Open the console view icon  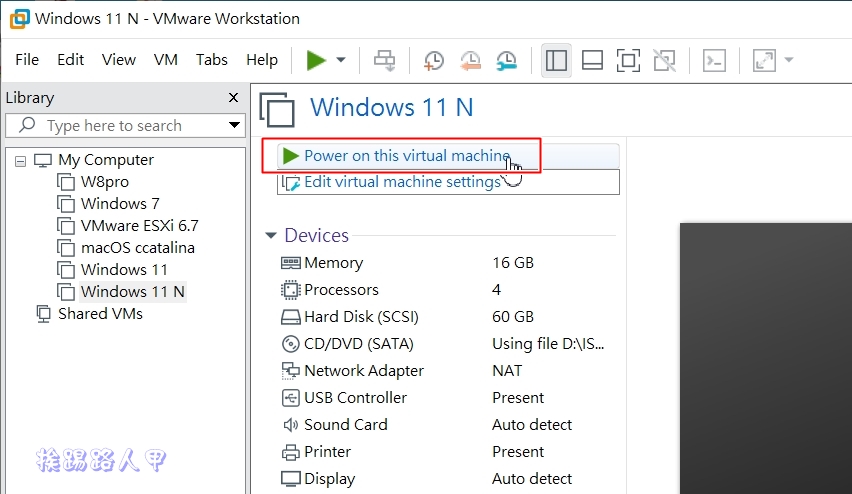coord(714,60)
